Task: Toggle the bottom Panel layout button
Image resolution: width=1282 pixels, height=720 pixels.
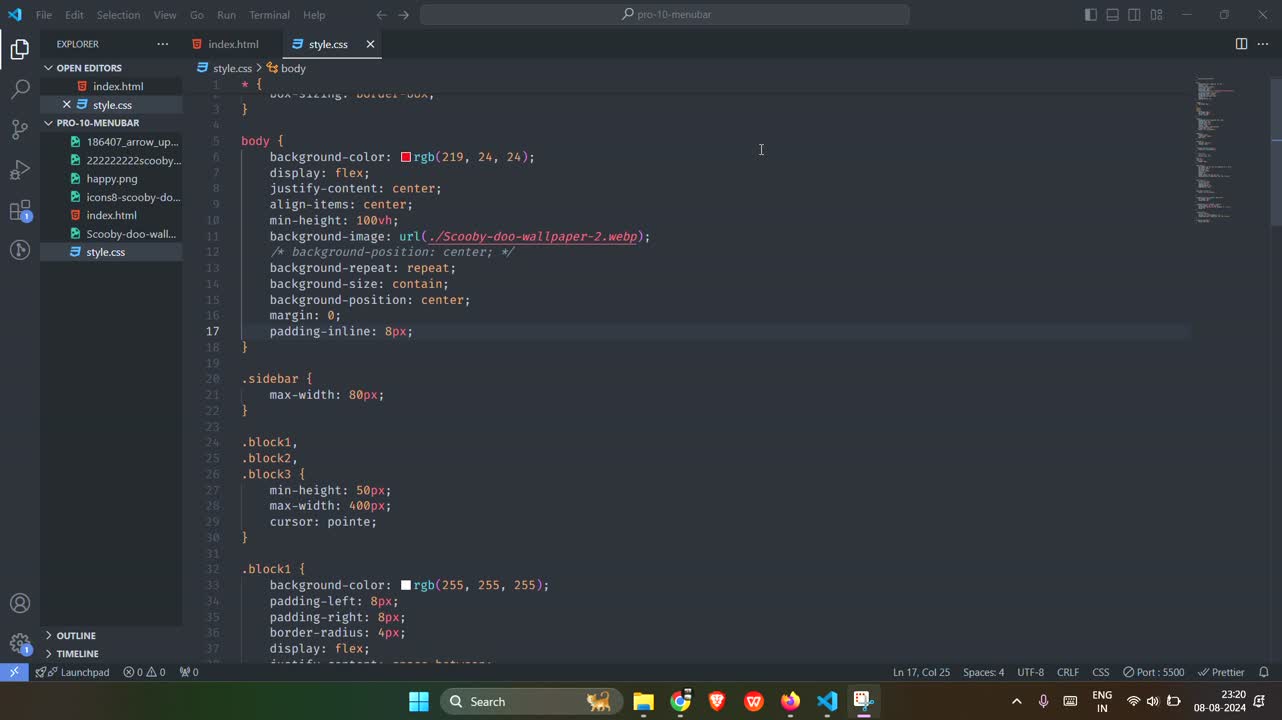Action: tap(1112, 15)
